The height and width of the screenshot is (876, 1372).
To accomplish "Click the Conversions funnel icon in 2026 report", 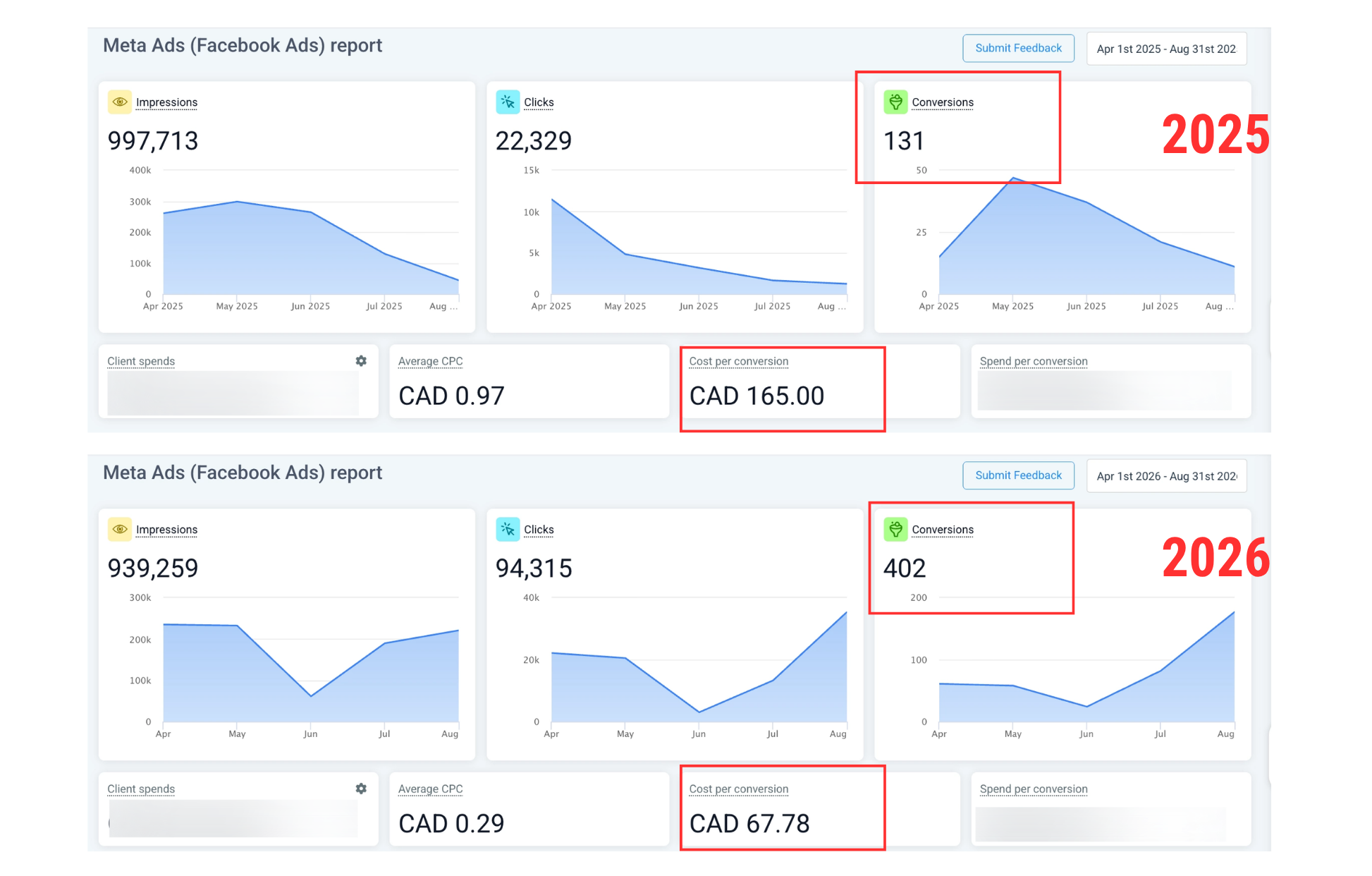I will [x=895, y=529].
